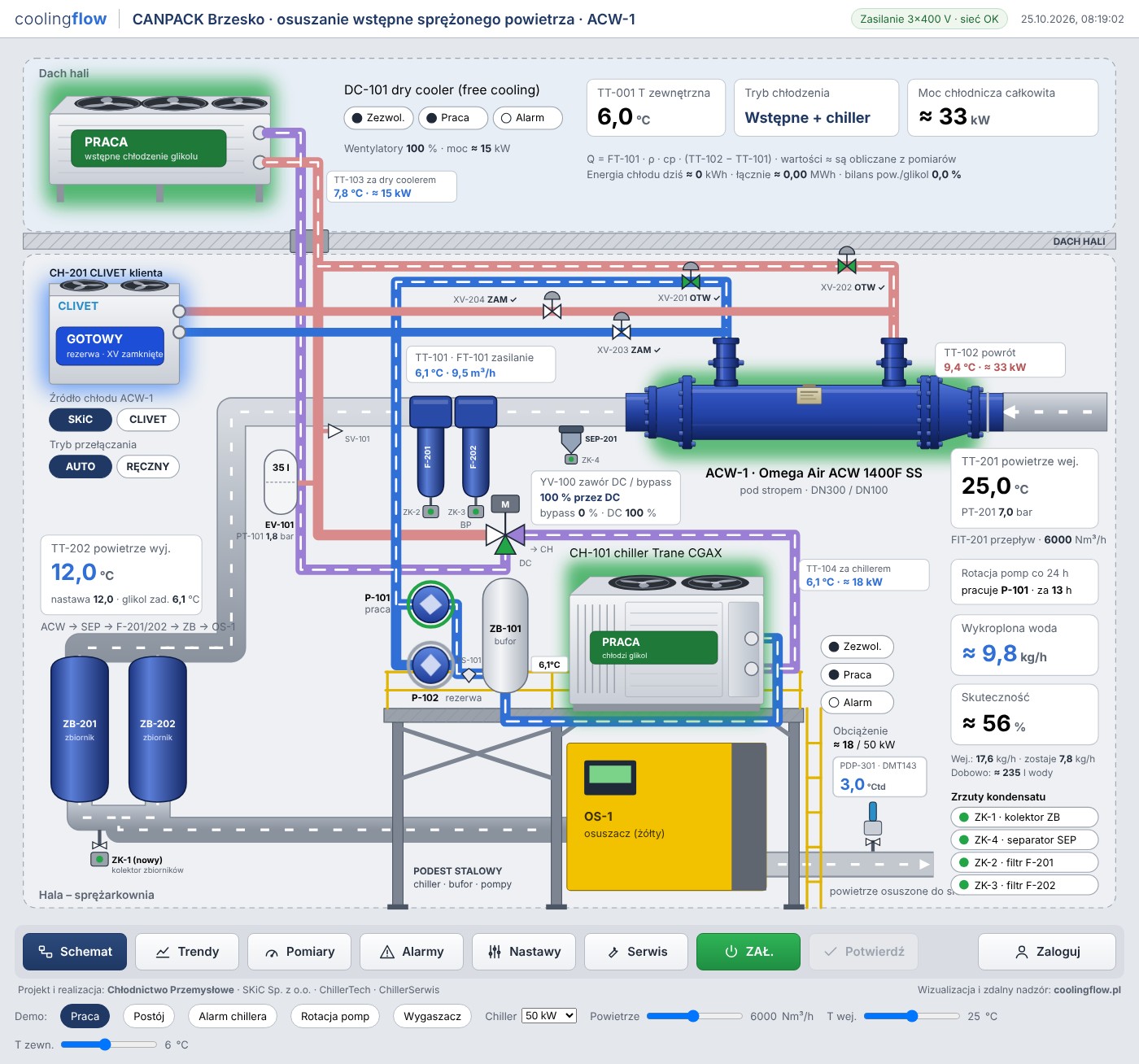This screenshot has width=1139, height=1064.
Task: Click filter F-202 on the diagram
Action: coord(475,447)
